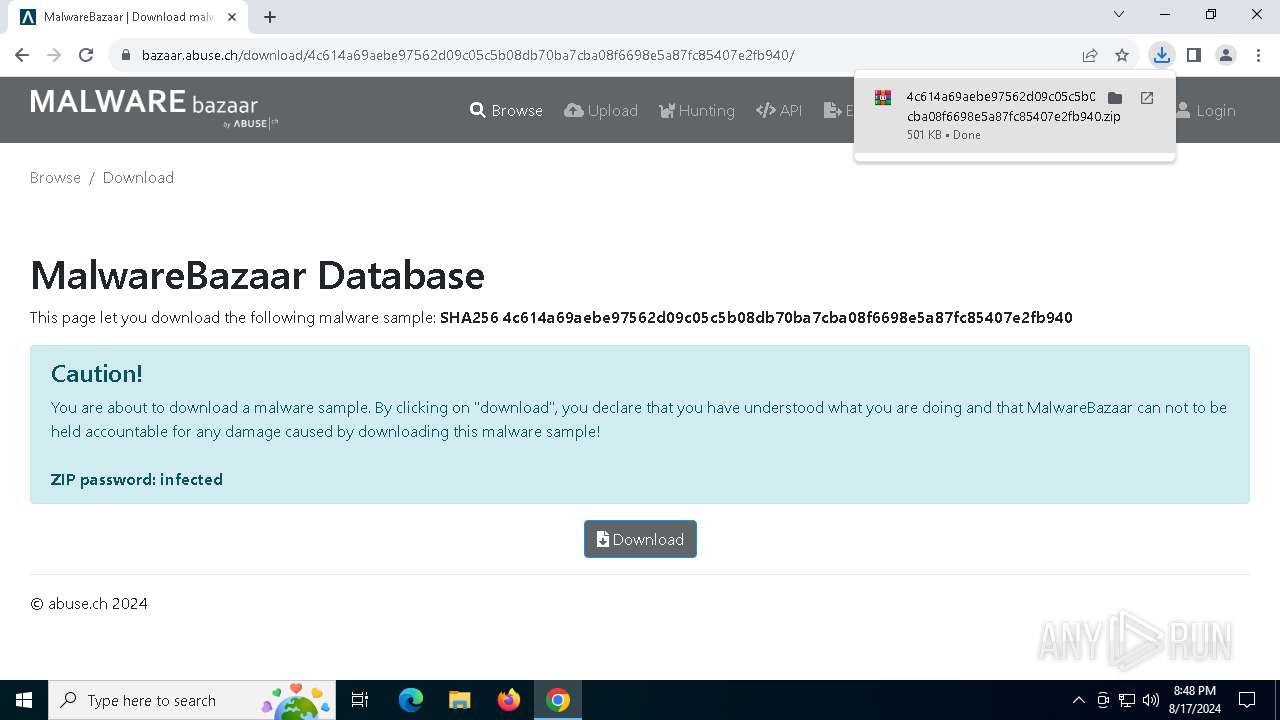Select ZIP password infected text

pyautogui.click(x=137, y=480)
